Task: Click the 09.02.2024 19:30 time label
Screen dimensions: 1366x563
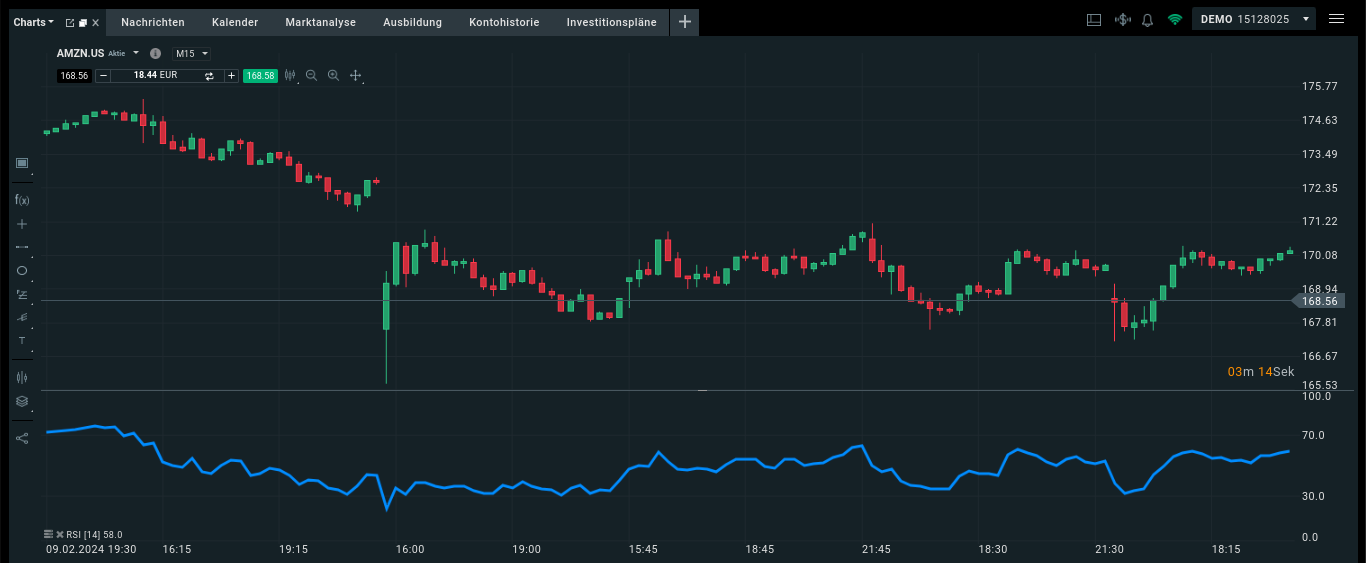Action: pos(92,549)
